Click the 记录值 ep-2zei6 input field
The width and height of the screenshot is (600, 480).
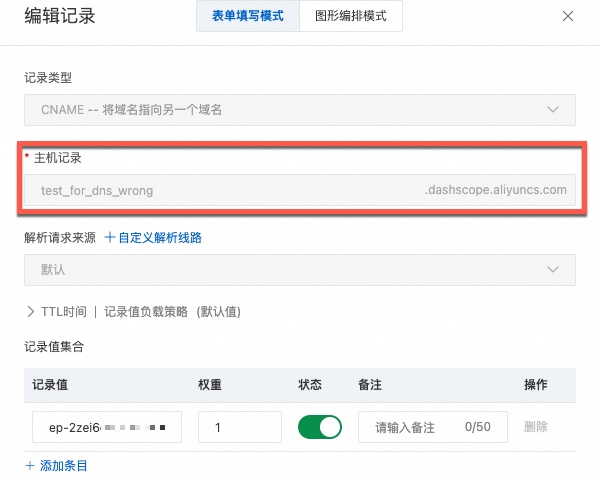(107, 427)
